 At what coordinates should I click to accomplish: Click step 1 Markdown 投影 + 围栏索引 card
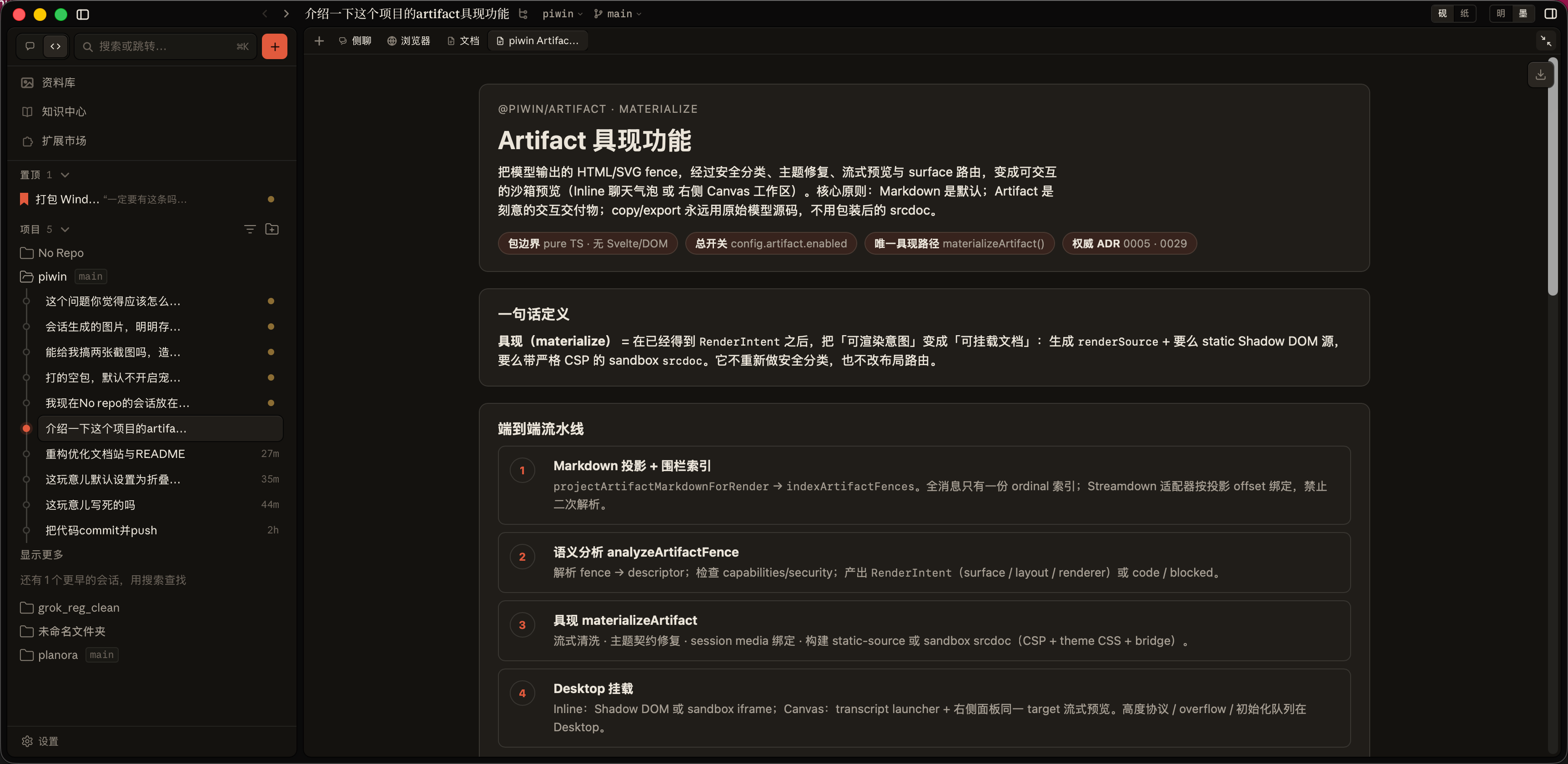coord(924,485)
